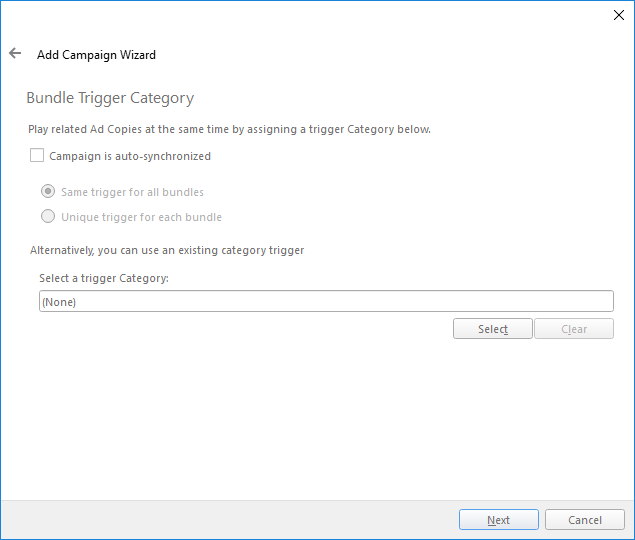This screenshot has height=540, width=635.
Task: Enable the Campaign is auto-synchronized checkbox
Action: 37,155
